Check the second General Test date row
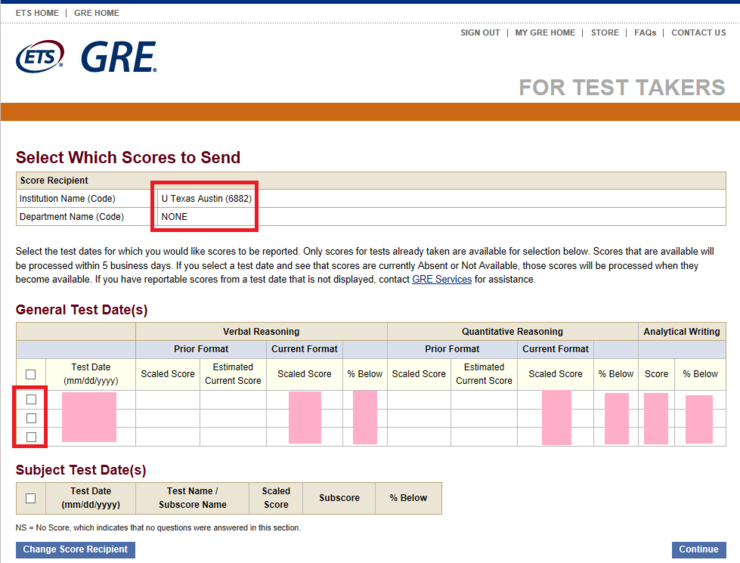This screenshot has width=740, height=563. [x=31, y=418]
